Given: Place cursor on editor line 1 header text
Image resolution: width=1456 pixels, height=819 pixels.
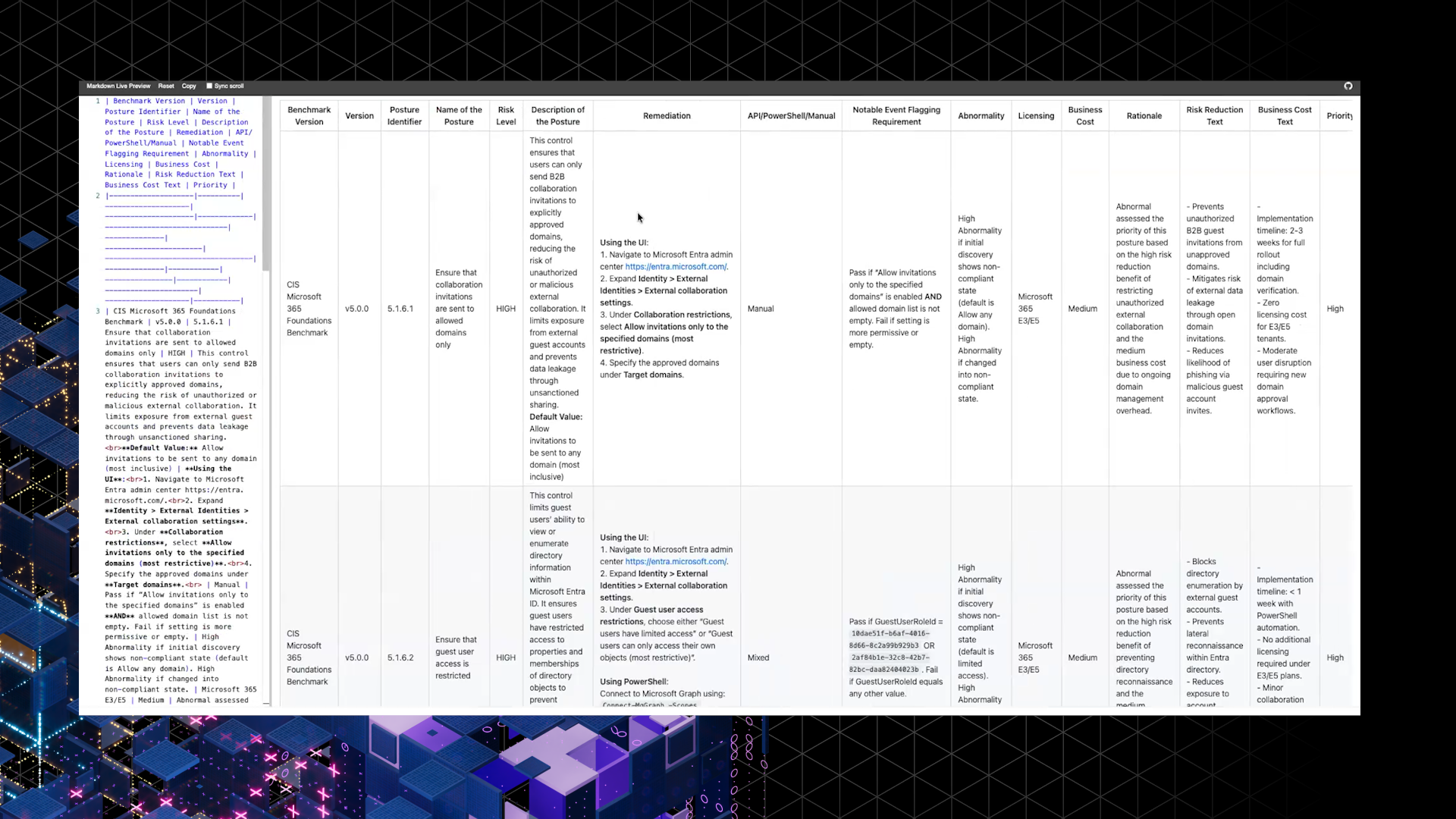Looking at the screenshot, I should [x=180, y=143].
